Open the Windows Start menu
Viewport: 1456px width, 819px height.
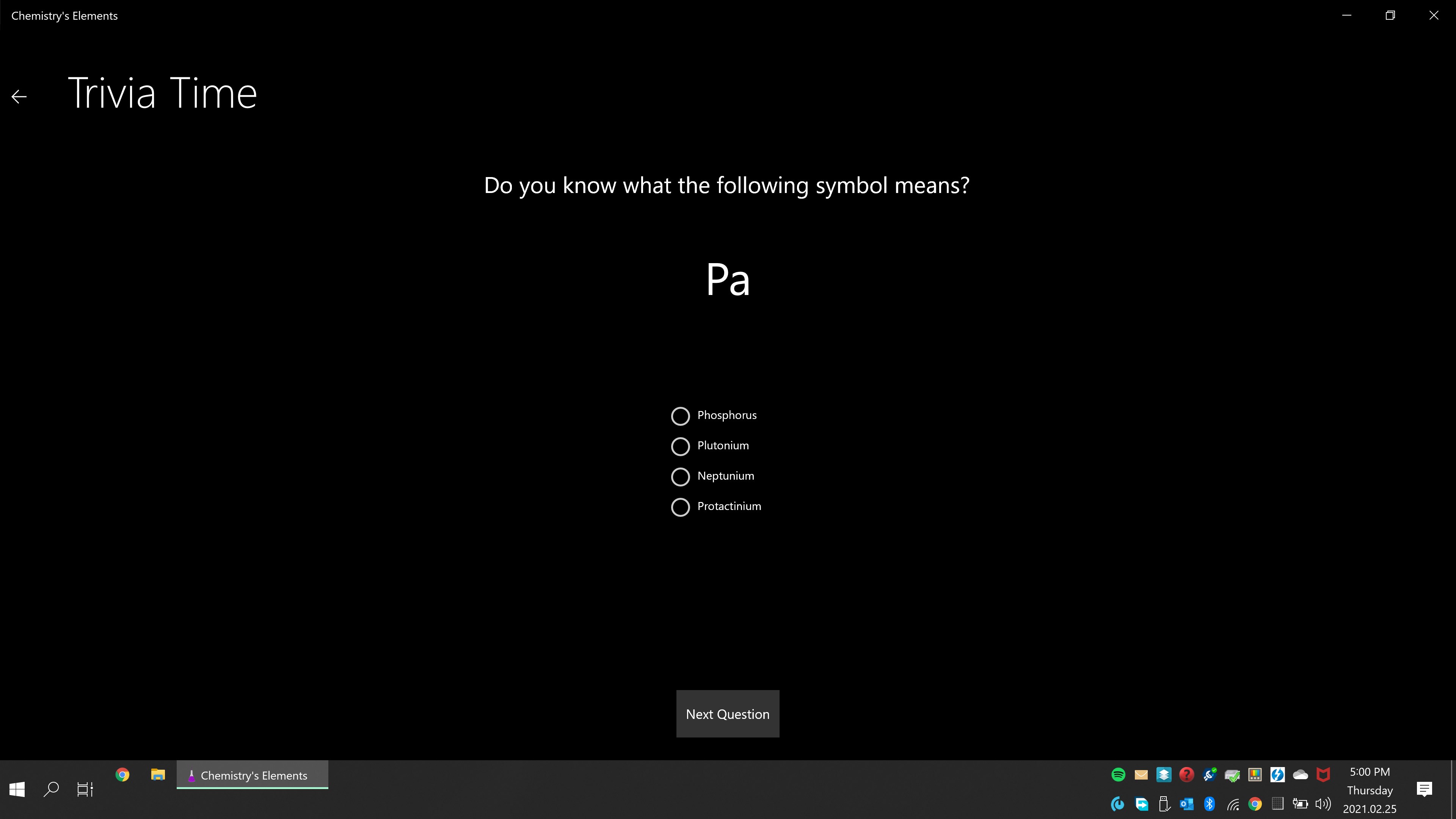pyautogui.click(x=17, y=789)
